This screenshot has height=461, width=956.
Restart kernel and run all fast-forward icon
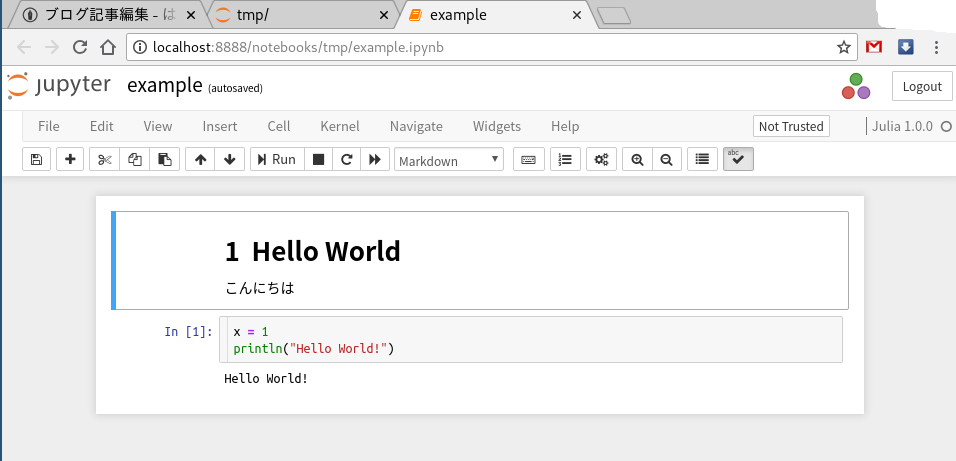coord(375,159)
